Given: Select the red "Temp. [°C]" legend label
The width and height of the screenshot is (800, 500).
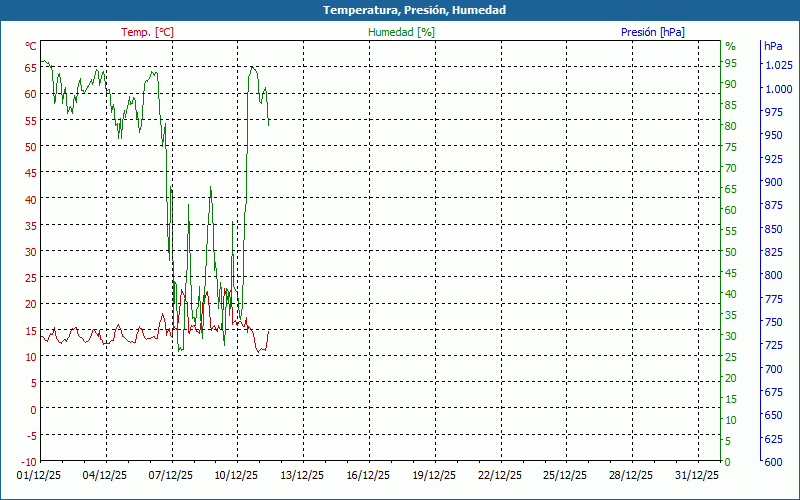Looking at the screenshot, I should pos(147,32).
